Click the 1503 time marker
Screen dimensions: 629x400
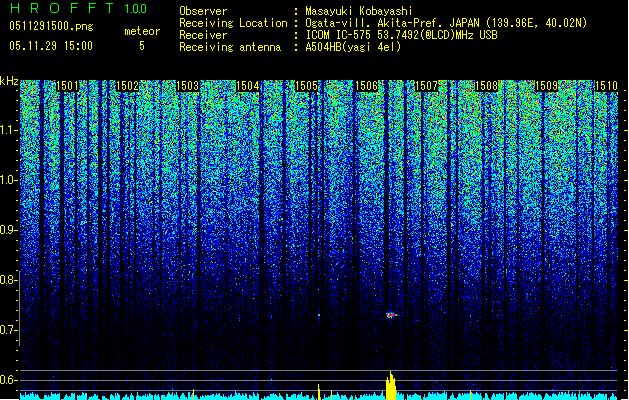tap(187, 86)
